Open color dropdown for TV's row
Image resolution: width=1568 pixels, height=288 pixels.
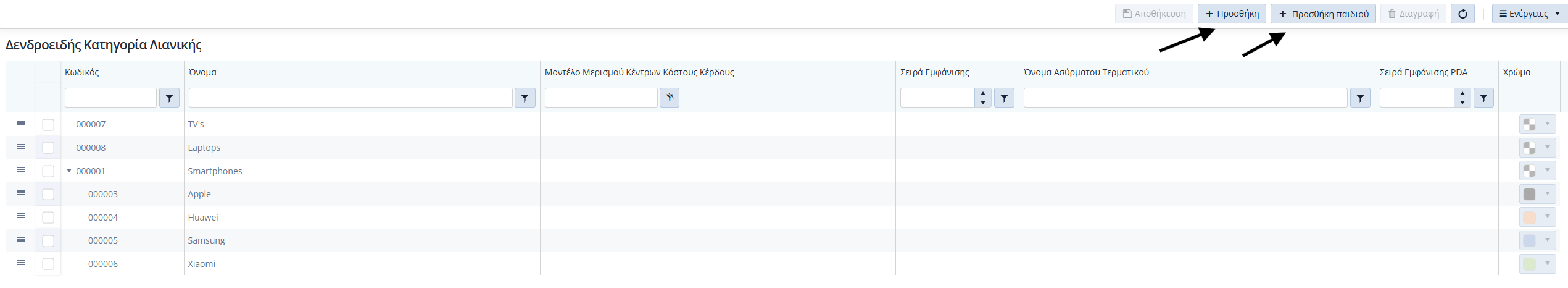[1537, 124]
